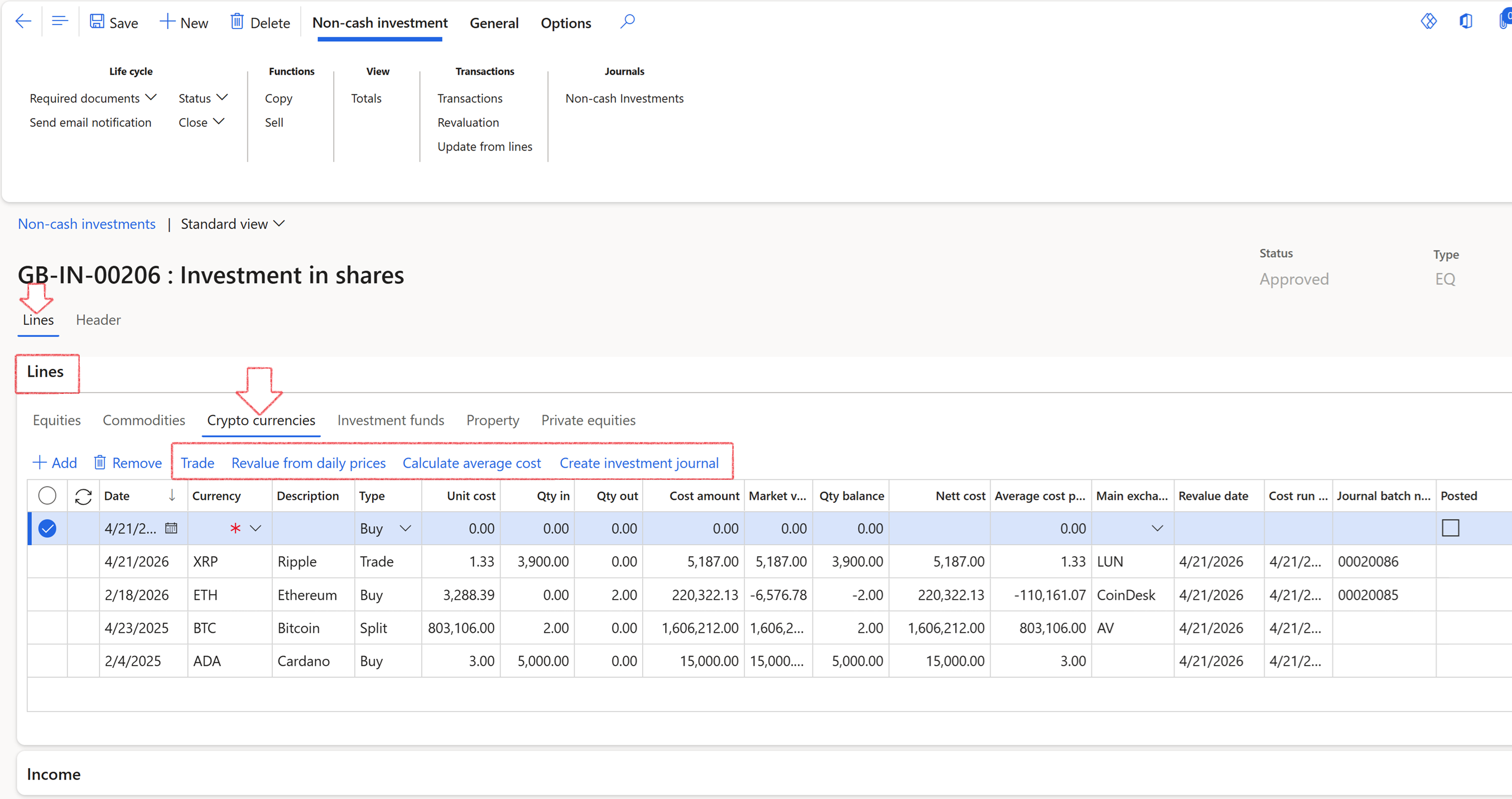Open the General ribbon tab
This screenshot has width=1512, height=799.
(x=494, y=23)
